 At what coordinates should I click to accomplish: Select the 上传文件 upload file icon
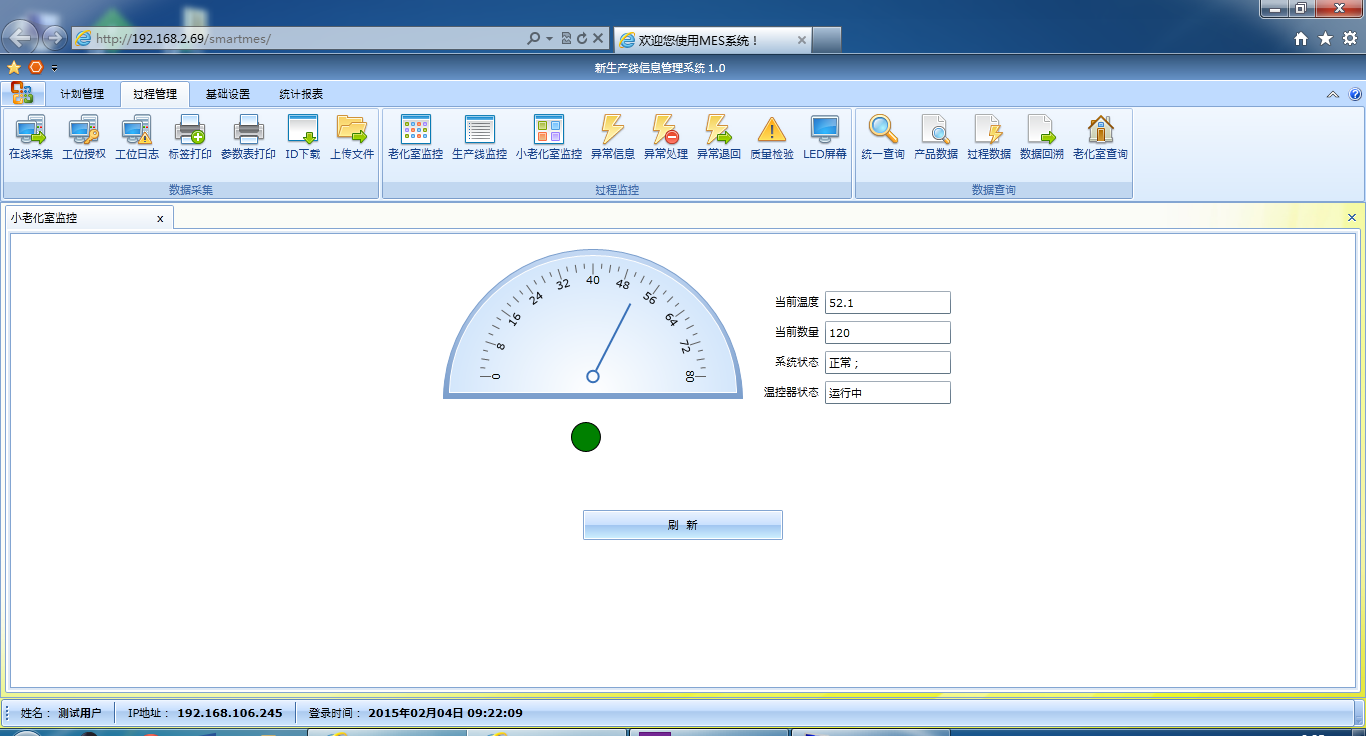pyautogui.click(x=351, y=138)
